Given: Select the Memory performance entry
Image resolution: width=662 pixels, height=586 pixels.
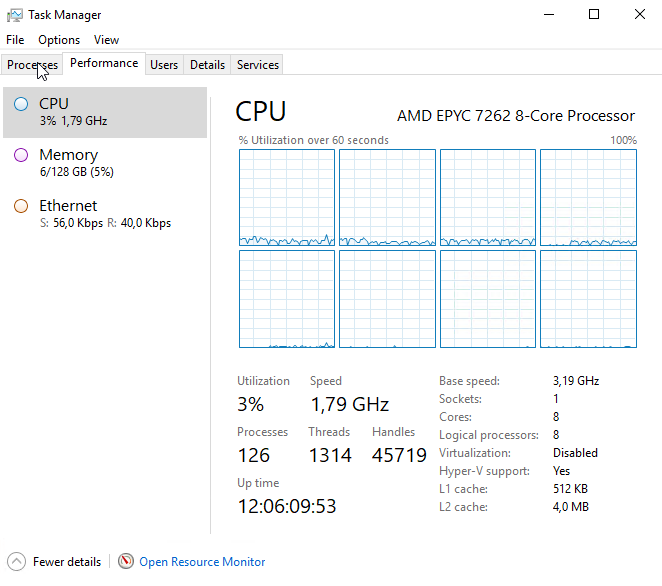Looking at the screenshot, I should (105, 163).
